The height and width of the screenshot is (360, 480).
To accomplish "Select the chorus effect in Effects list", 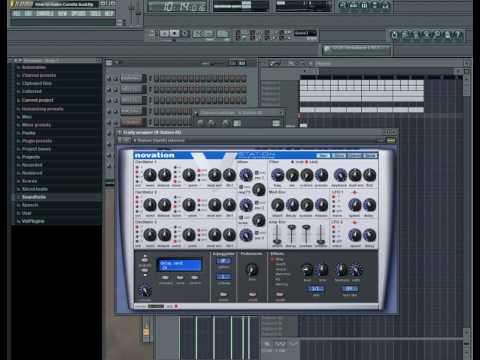I will coord(280,269).
